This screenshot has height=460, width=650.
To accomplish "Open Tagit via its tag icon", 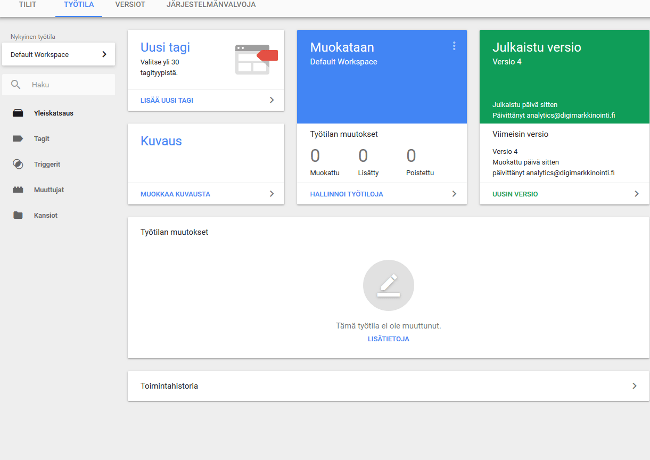I will [18, 138].
